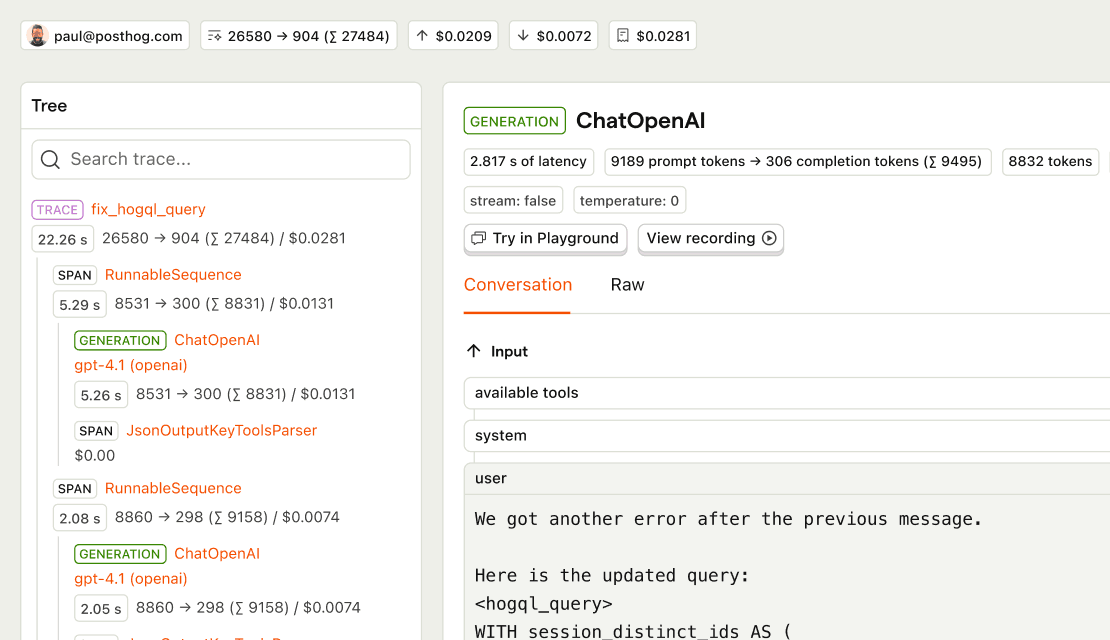The width and height of the screenshot is (1110, 640).
Task: Select ChatOpenAI generation with 2.05 s latency
Action: coord(217,554)
